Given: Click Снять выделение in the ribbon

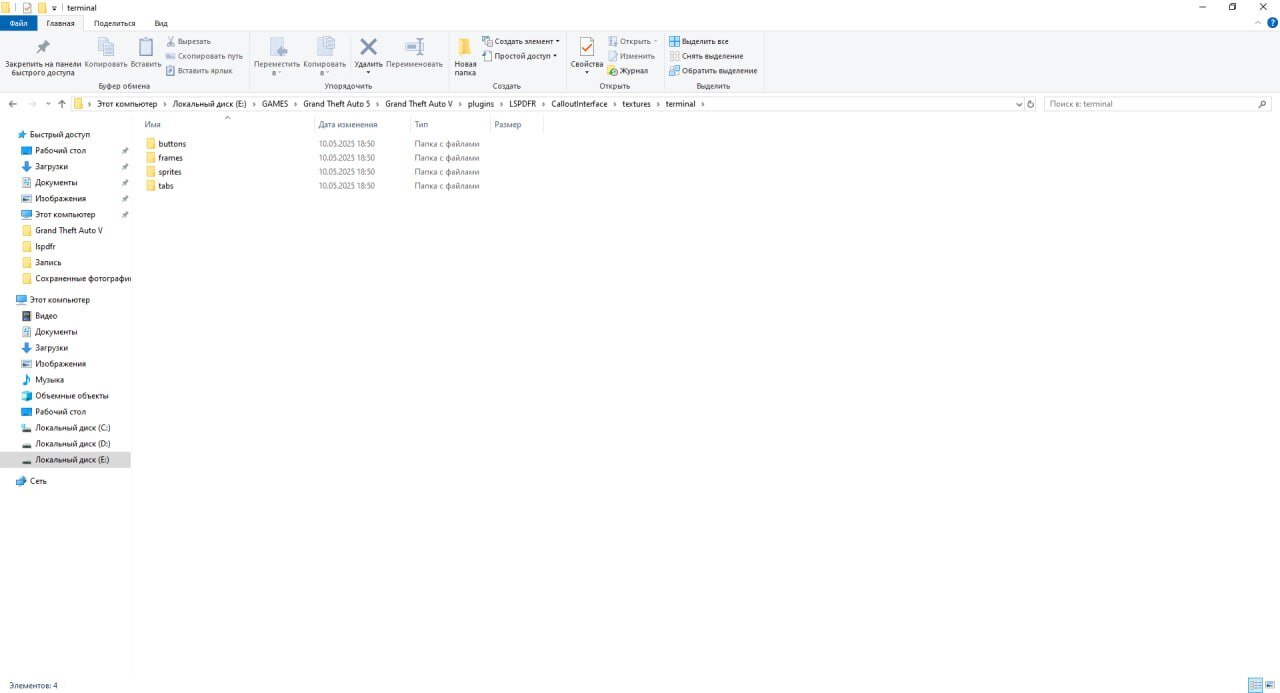Looking at the screenshot, I should (706, 56).
